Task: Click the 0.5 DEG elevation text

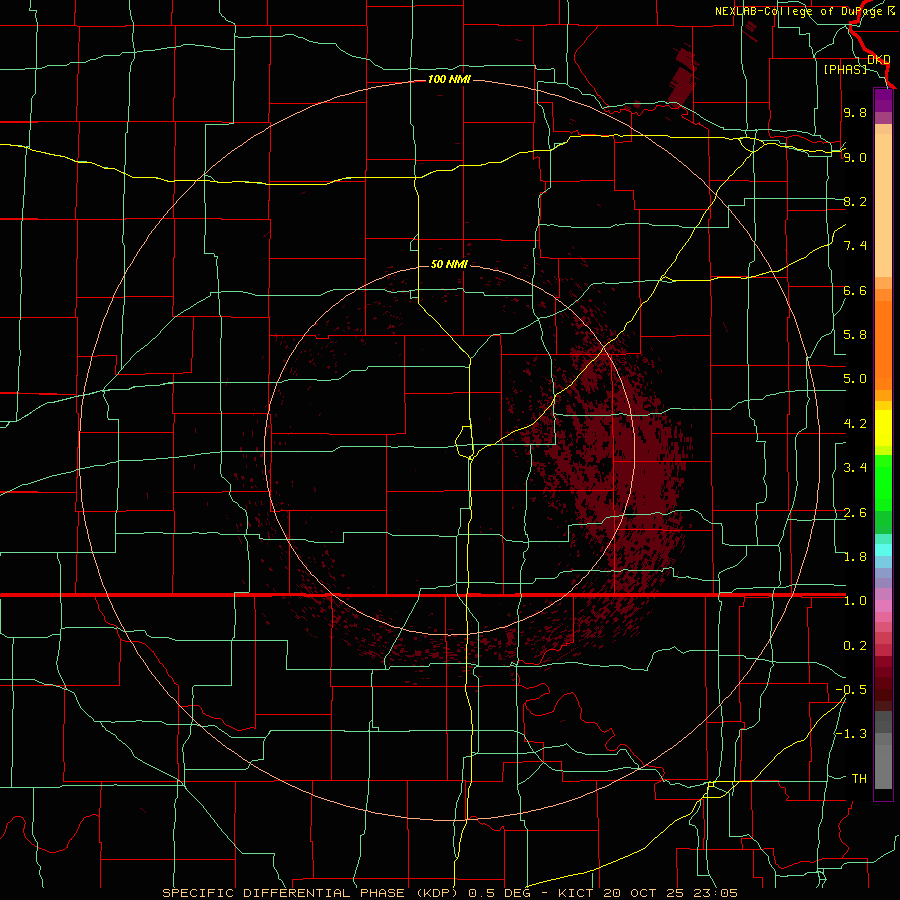Action: coord(499,893)
